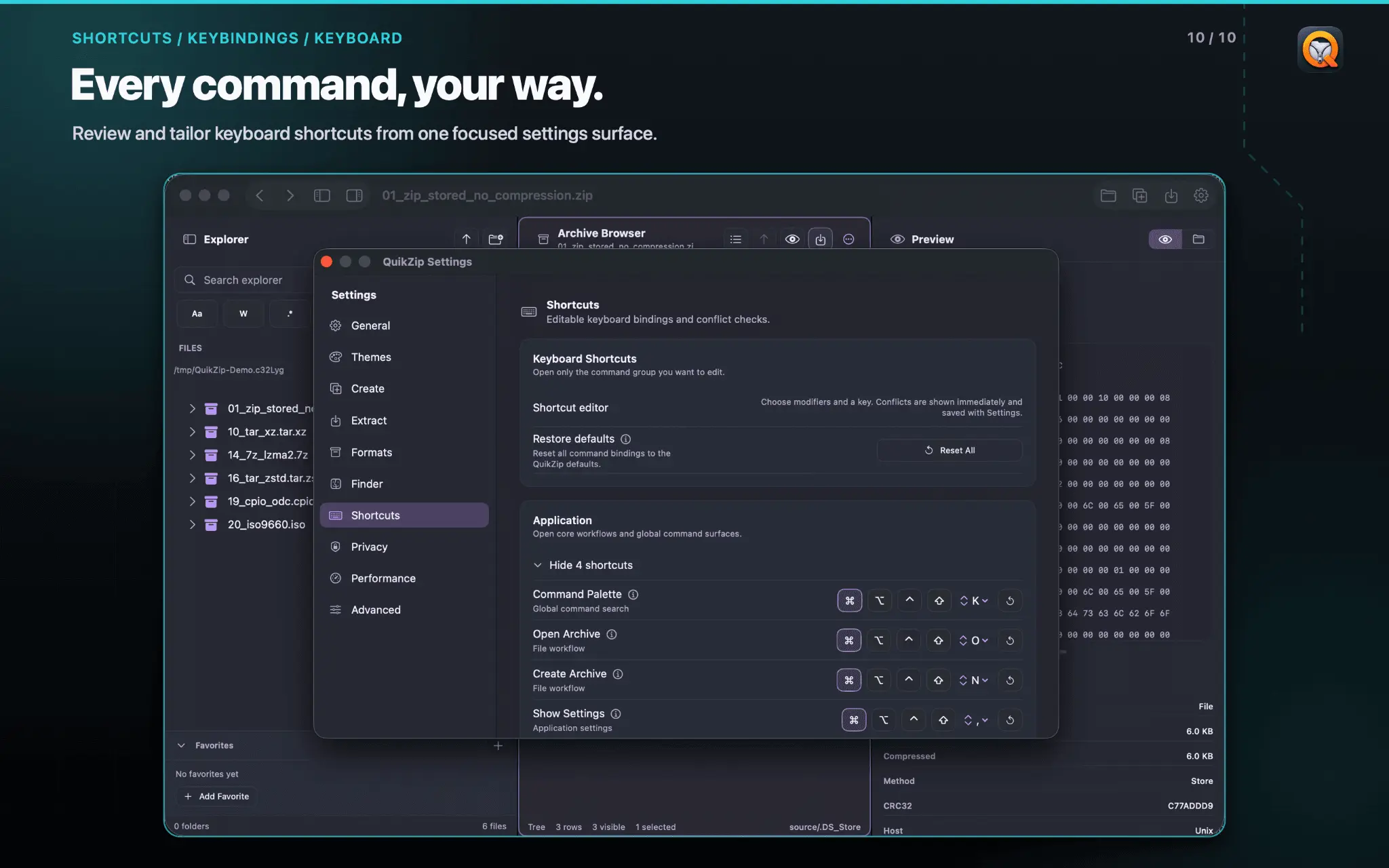Click the Explorer folder location icon

point(496,239)
